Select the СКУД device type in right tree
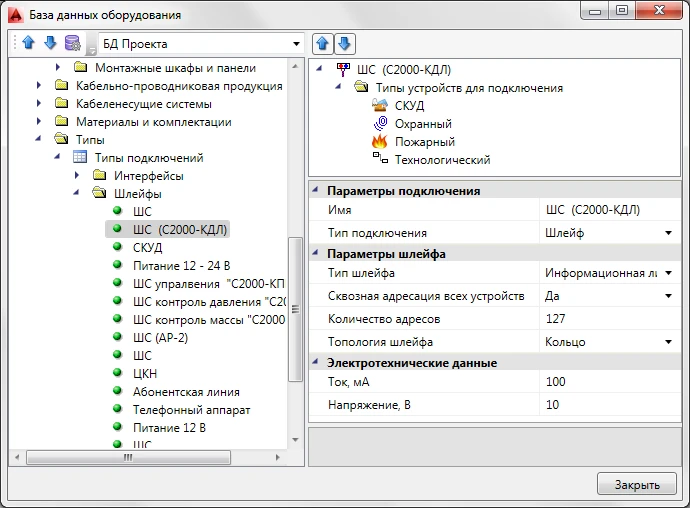 [412, 106]
